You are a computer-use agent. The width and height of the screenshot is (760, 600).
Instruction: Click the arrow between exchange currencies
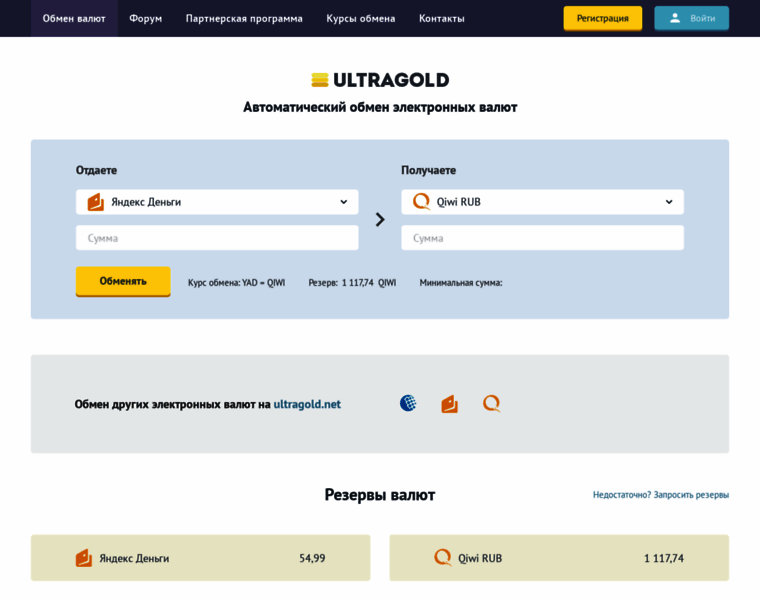[380, 220]
